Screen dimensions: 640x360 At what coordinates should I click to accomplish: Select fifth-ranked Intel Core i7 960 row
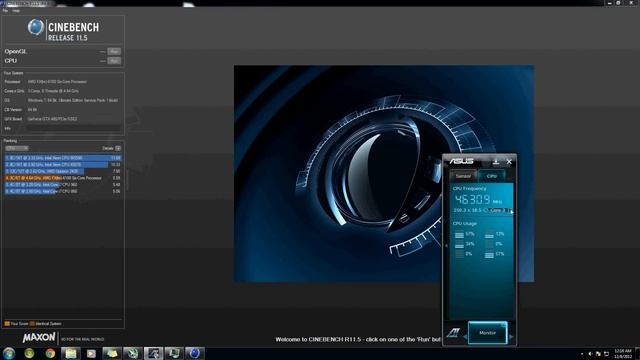click(63, 184)
